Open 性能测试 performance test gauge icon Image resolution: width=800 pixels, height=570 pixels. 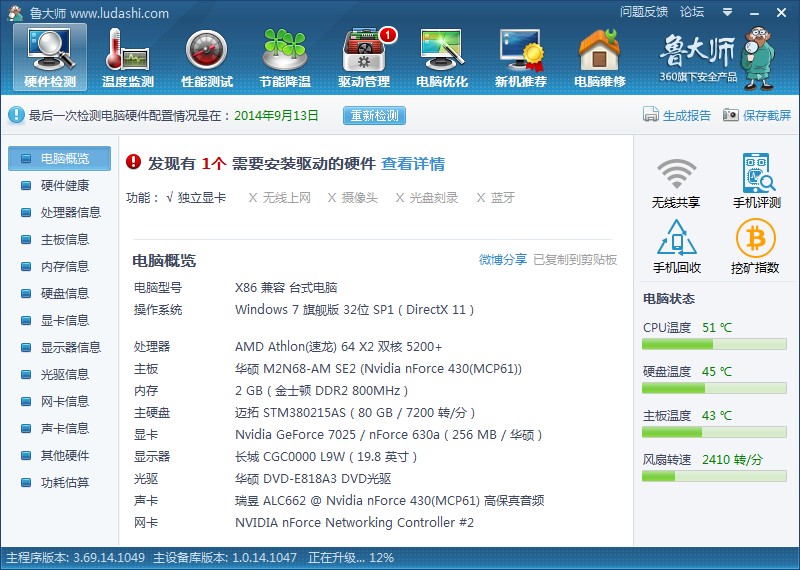[x=206, y=56]
